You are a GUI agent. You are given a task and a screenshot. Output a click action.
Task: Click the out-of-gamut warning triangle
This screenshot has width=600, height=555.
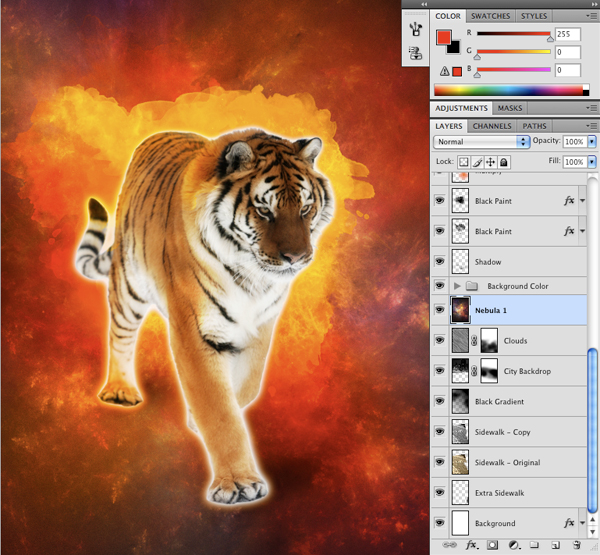pos(444,71)
